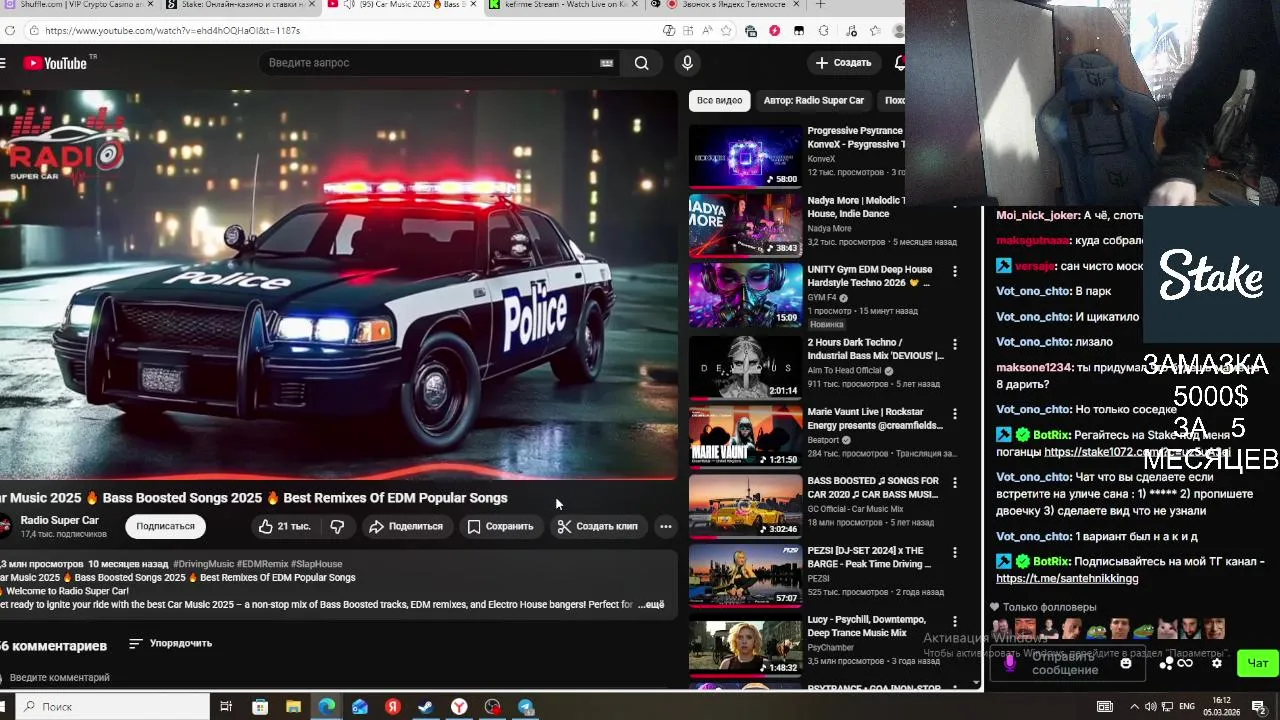Image resolution: width=1280 pixels, height=720 pixels.
Task: Open the Windows notification center icon
Action: (1258, 707)
